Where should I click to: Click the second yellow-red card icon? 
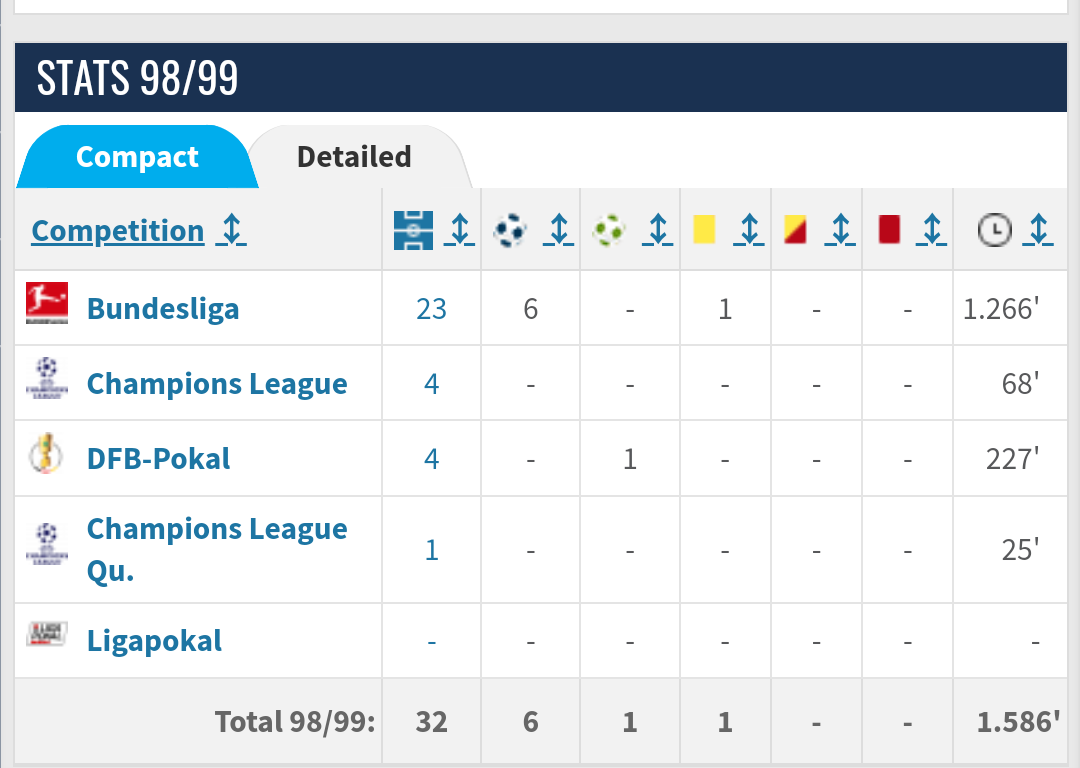point(796,229)
